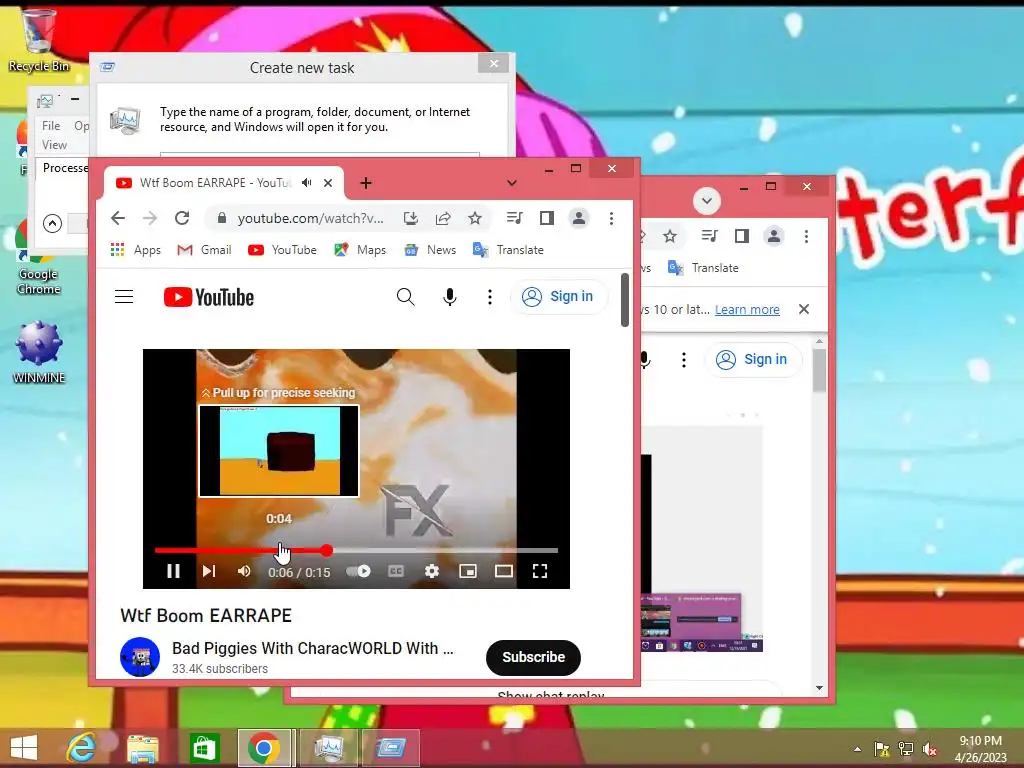Show hidden system tray icons
The height and width of the screenshot is (768, 1024).
click(857, 749)
